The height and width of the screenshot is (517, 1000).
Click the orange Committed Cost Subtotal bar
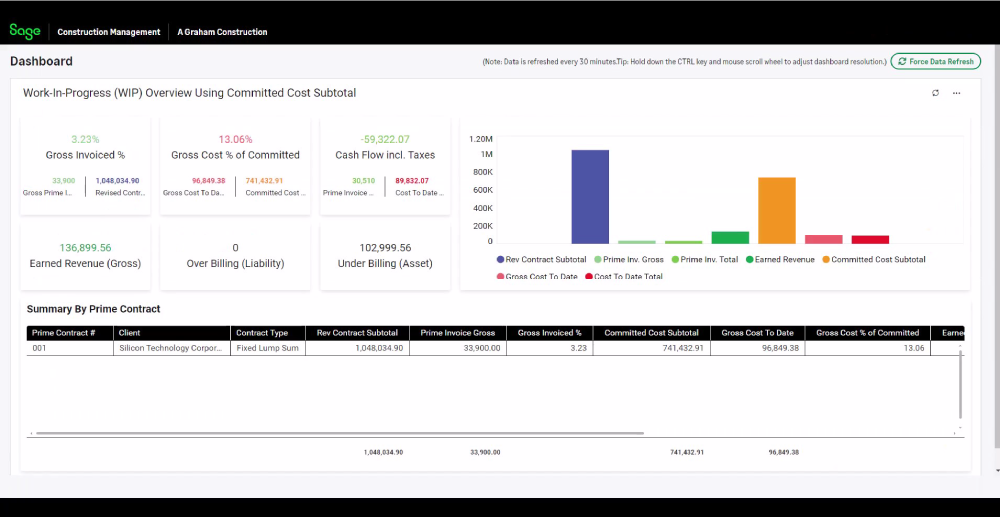tap(777, 210)
